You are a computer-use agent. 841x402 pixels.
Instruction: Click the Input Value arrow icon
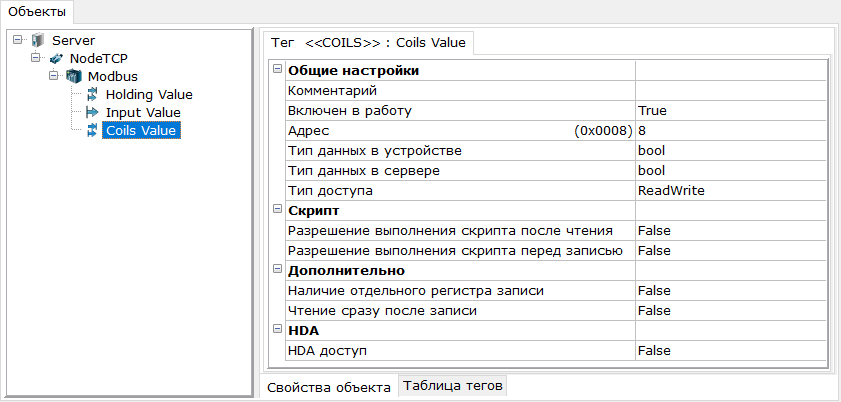pos(92,113)
